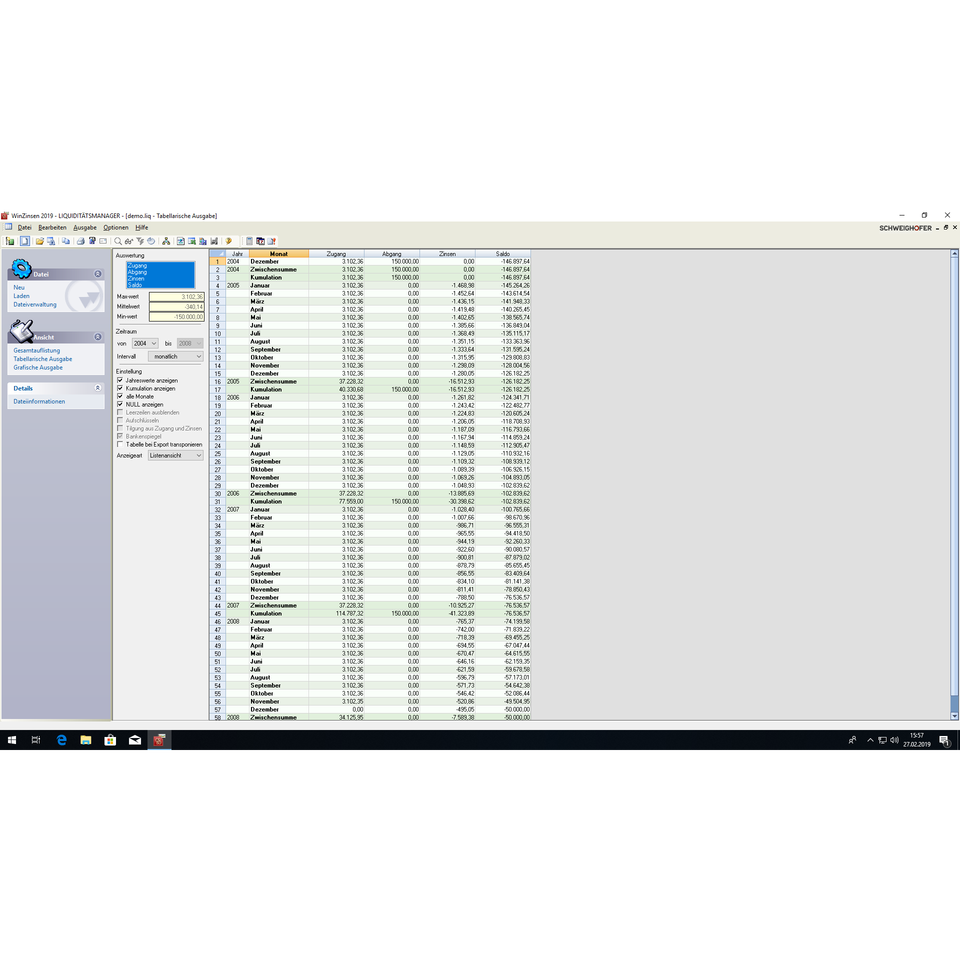Open the Ausgabe menu

point(85,227)
